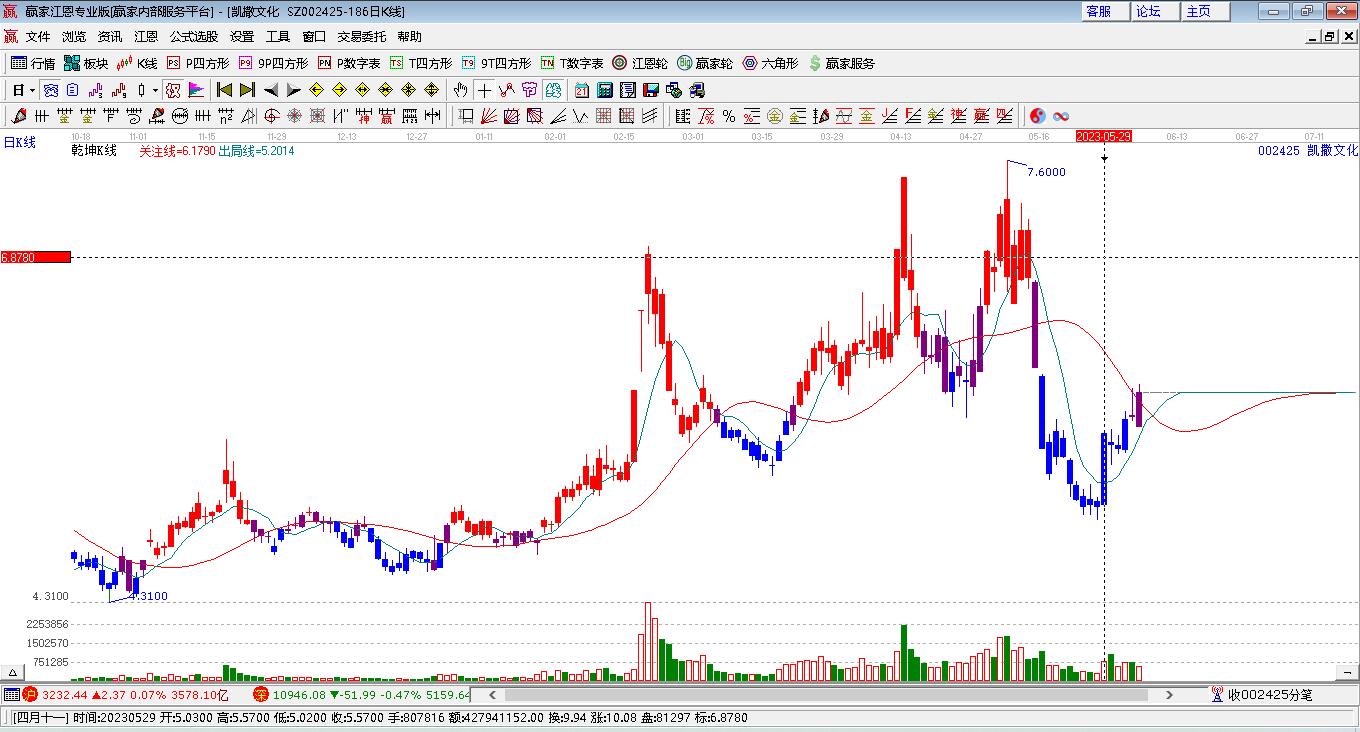This screenshot has width=1360, height=732.
Task: Open the 板块 sector view
Action: pos(86,63)
